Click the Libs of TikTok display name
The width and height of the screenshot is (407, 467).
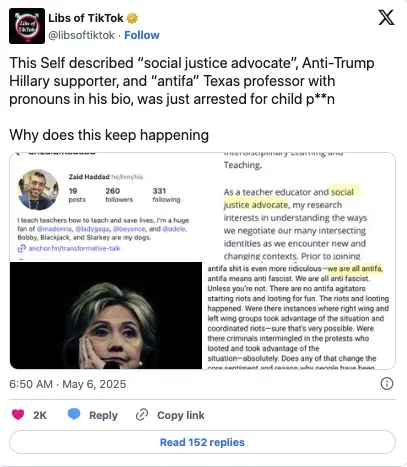tap(86, 18)
